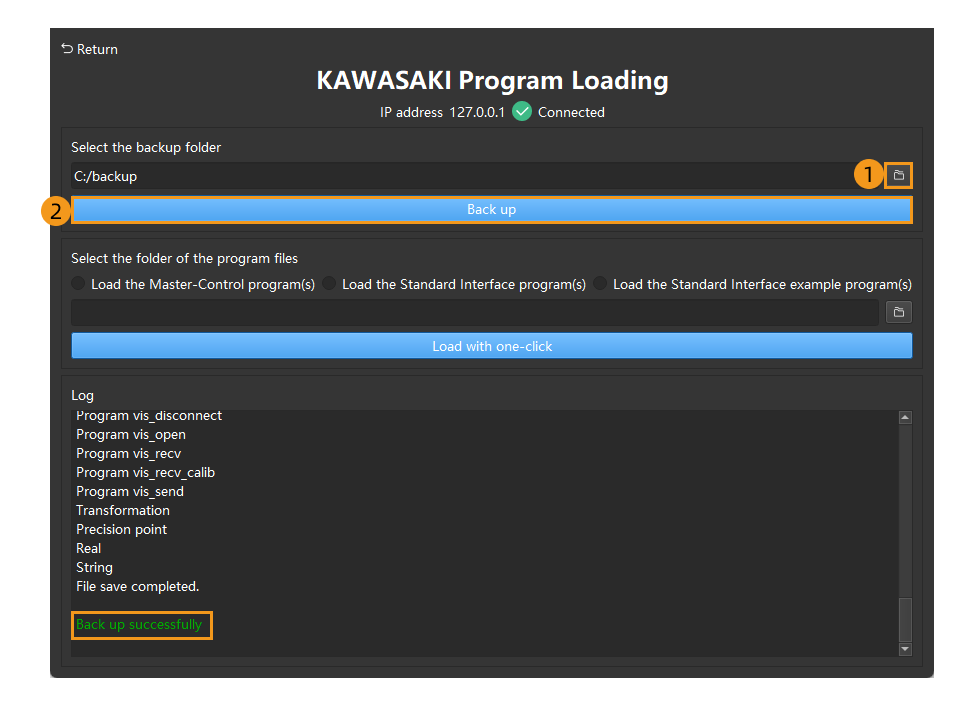Viewport: 968px width, 707px height.
Task: Click the log scrollbar down arrow
Action: pyautogui.click(x=905, y=649)
